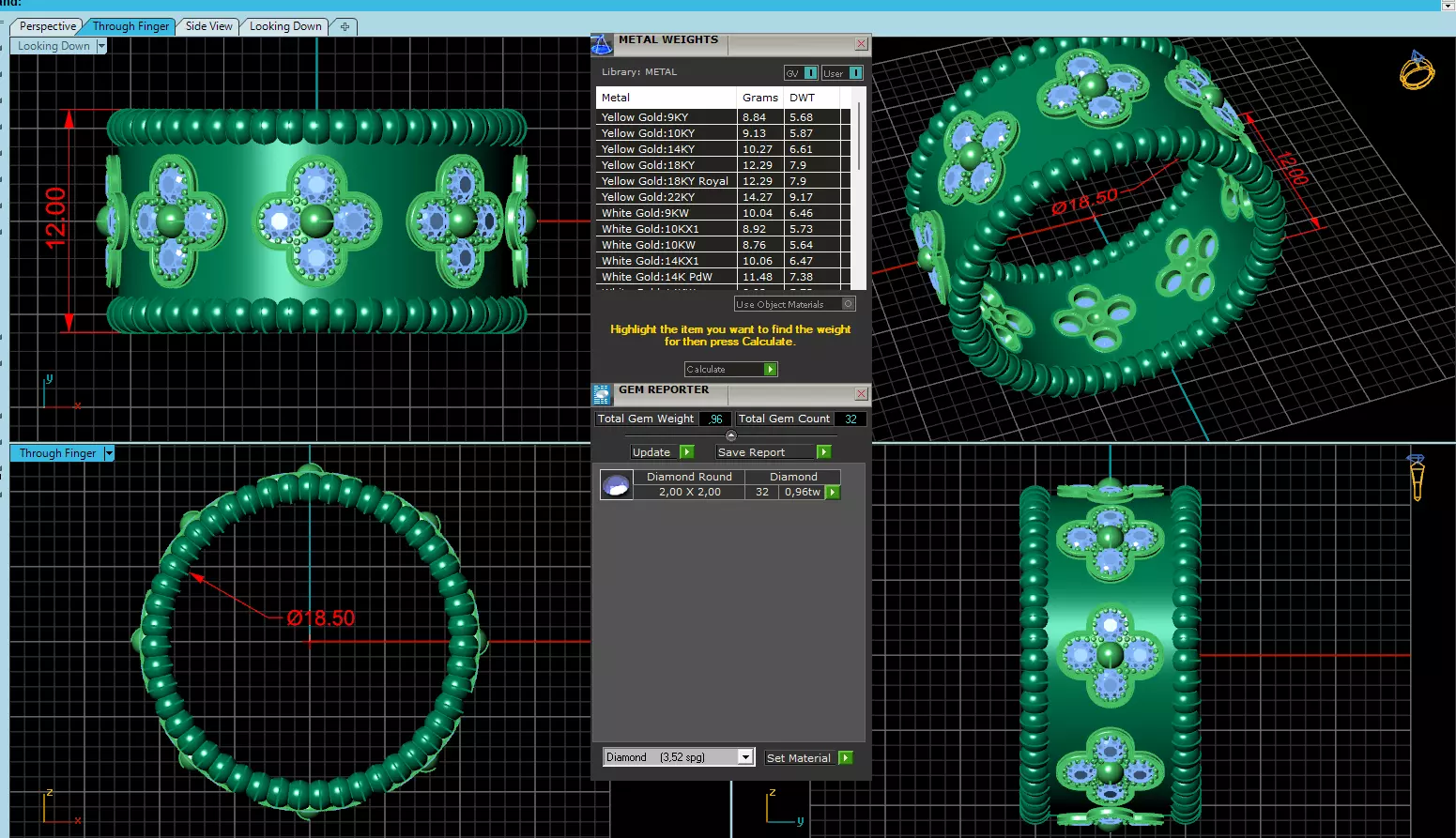Select the White Gold:10KW row
The width and height of the screenshot is (1456, 838).
723,245
